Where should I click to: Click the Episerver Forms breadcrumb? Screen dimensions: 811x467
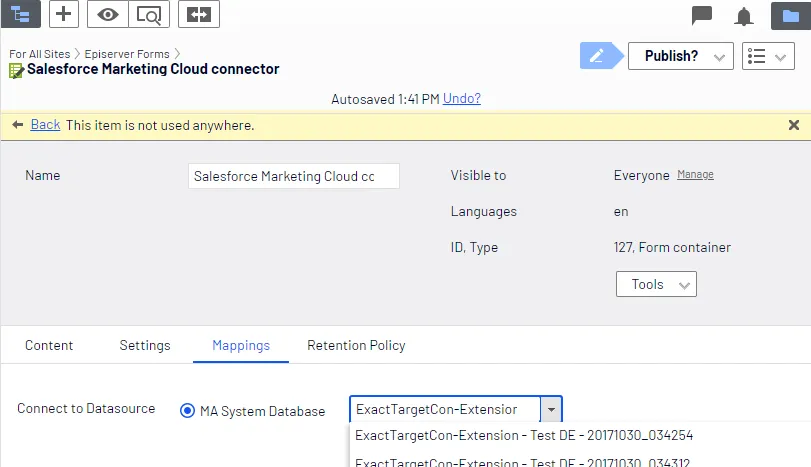[127, 54]
